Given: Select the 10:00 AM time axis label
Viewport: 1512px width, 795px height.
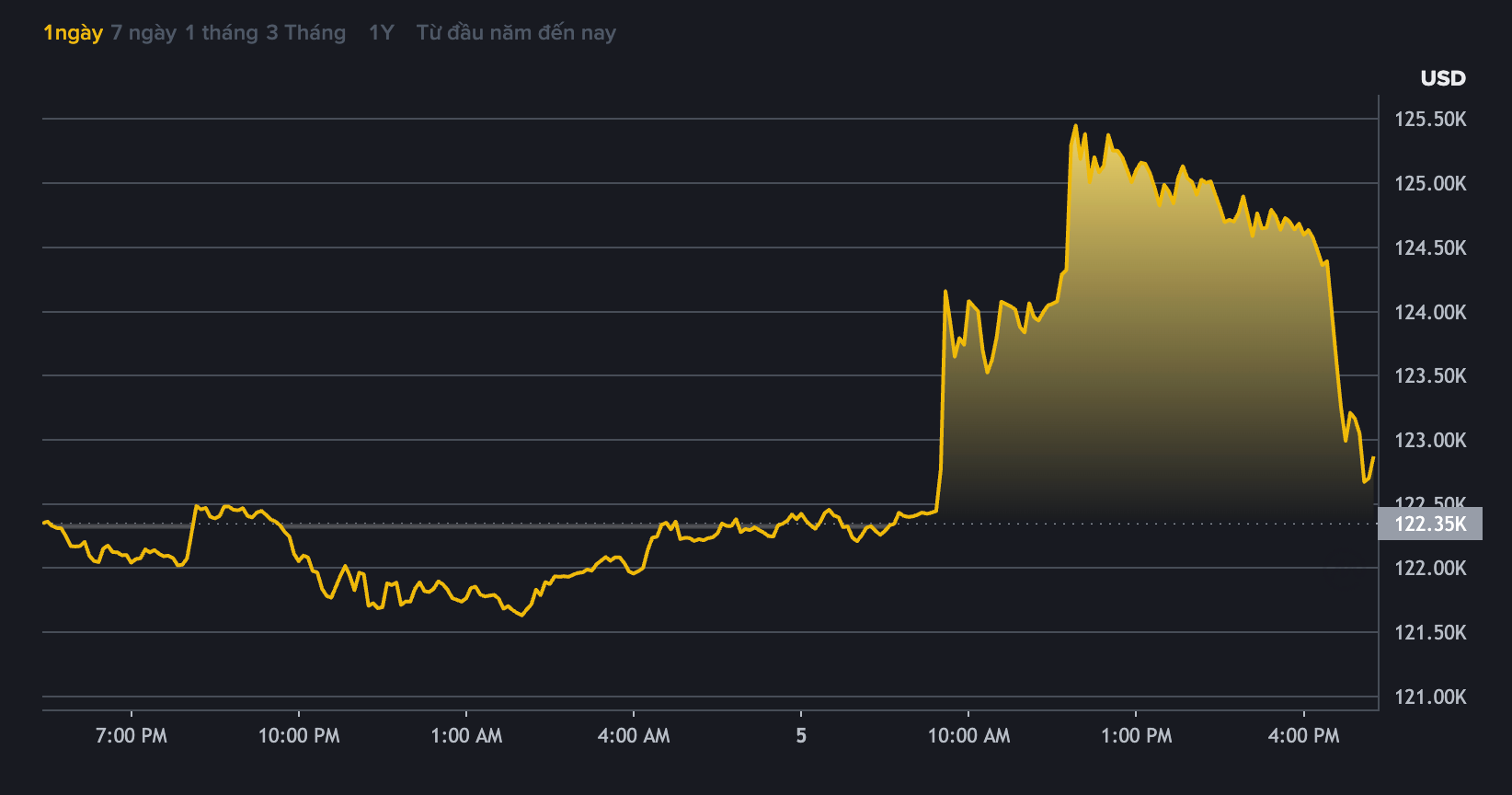Looking at the screenshot, I should pos(968,735).
